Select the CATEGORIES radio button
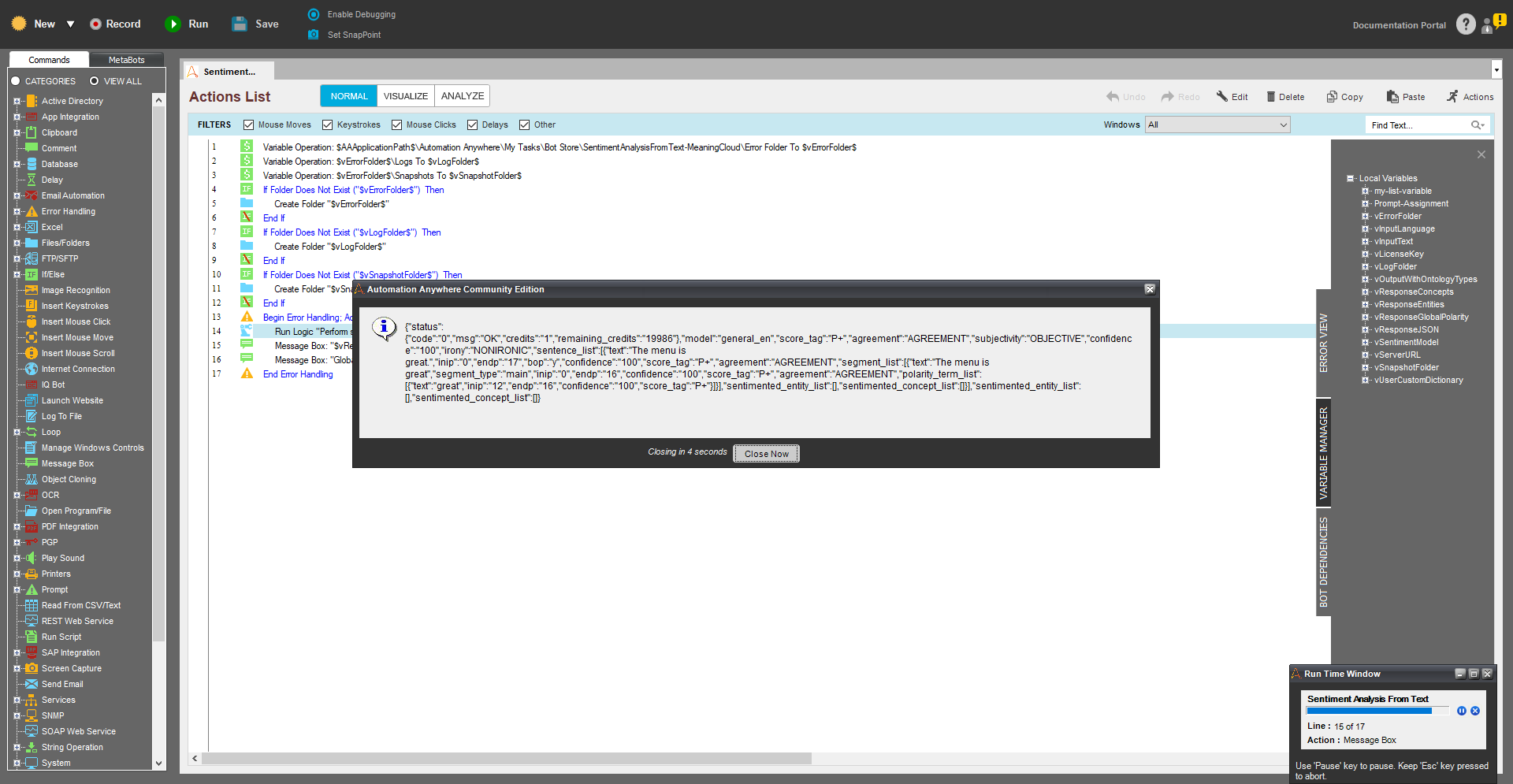 coord(15,81)
